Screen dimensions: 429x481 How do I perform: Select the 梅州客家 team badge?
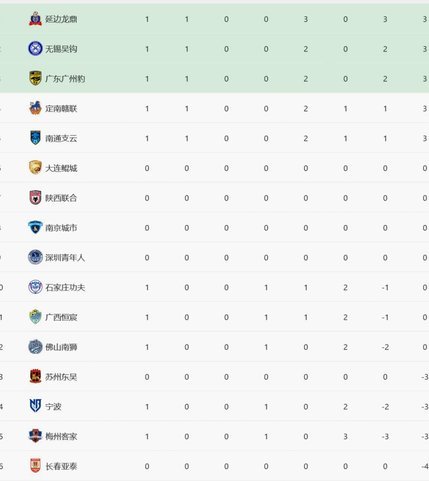(x=35, y=436)
